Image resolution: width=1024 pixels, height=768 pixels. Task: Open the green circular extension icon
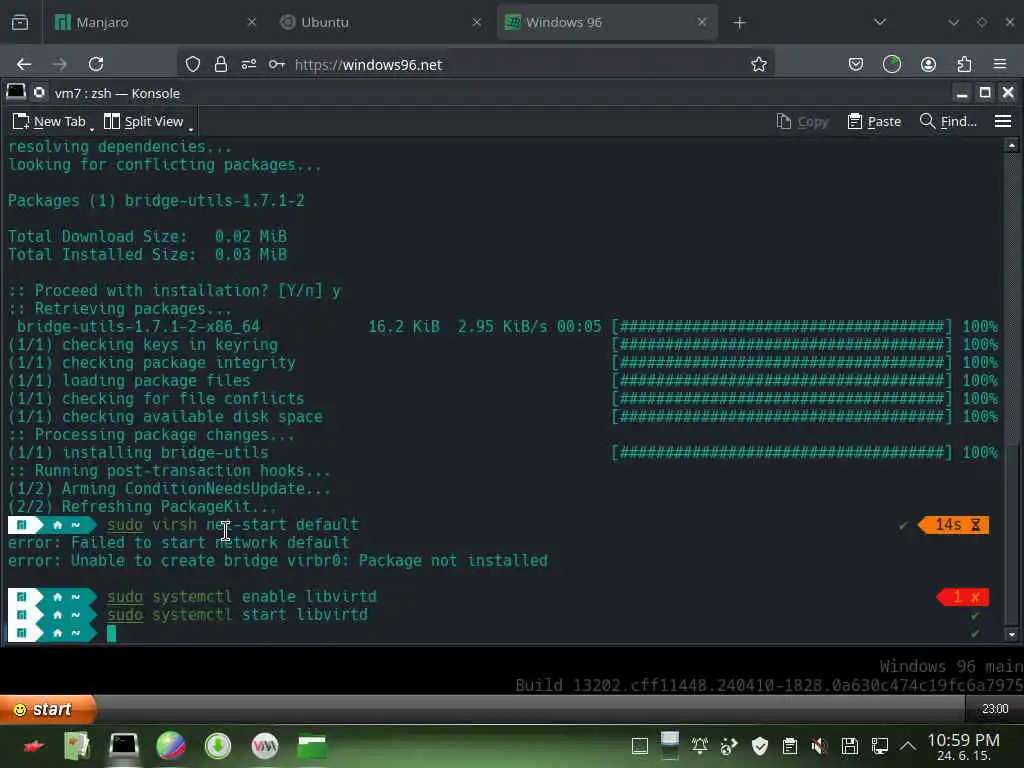pos(892,64)
